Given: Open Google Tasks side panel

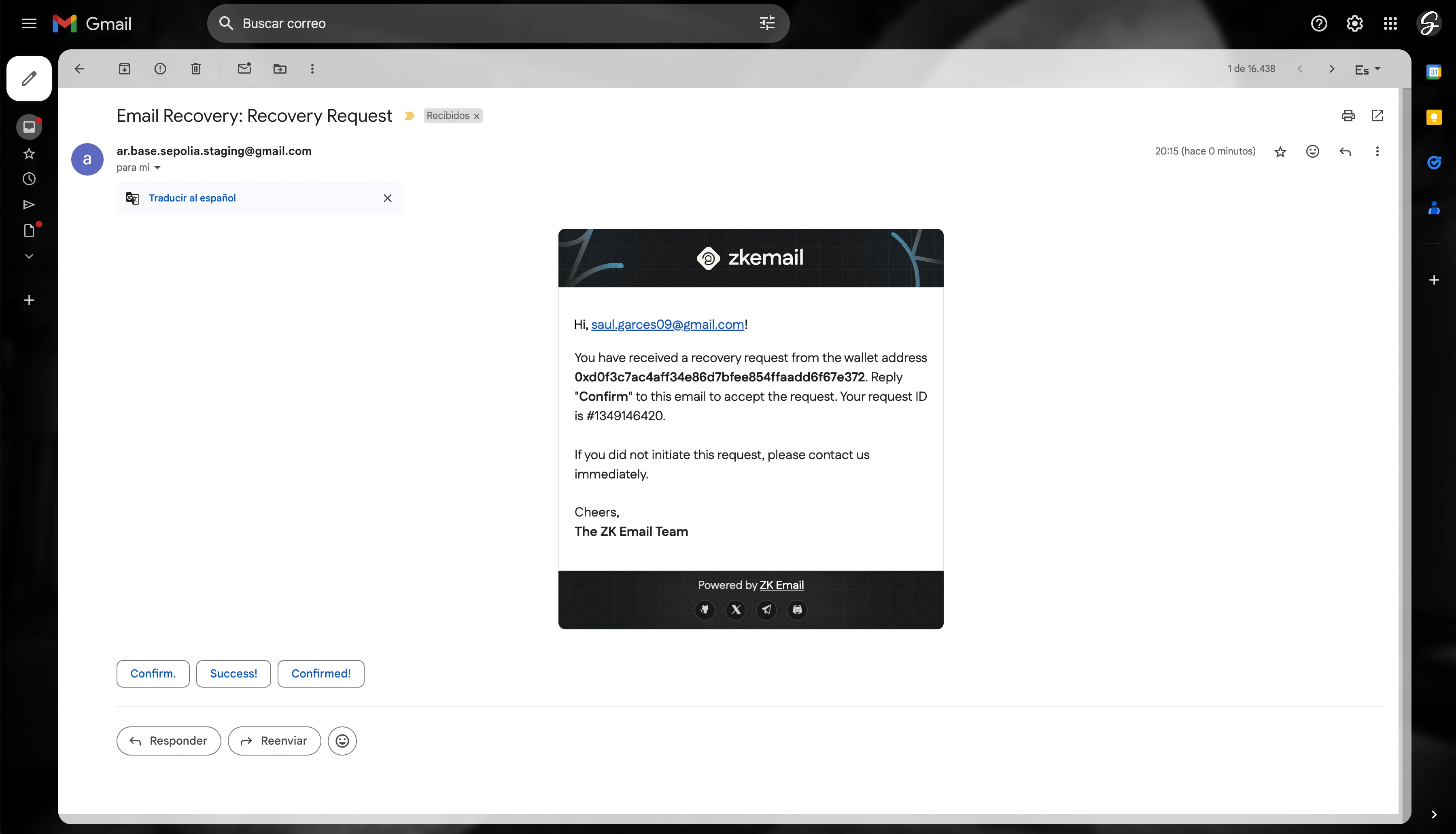Looking at the screenshot, I should point(1434,163).
